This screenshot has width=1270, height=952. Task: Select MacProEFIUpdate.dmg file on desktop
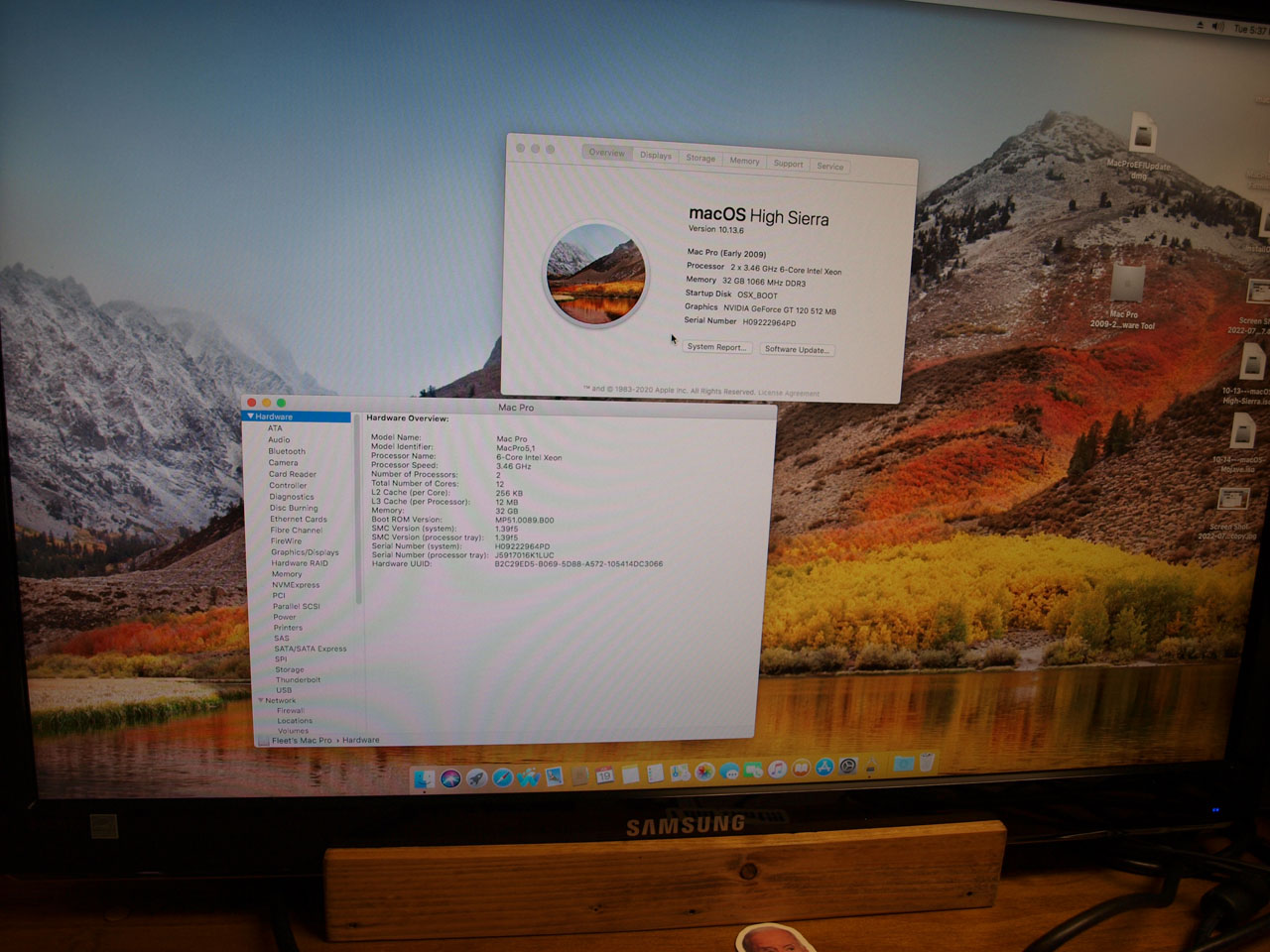pyautogui.click(x=1141, y=144)
